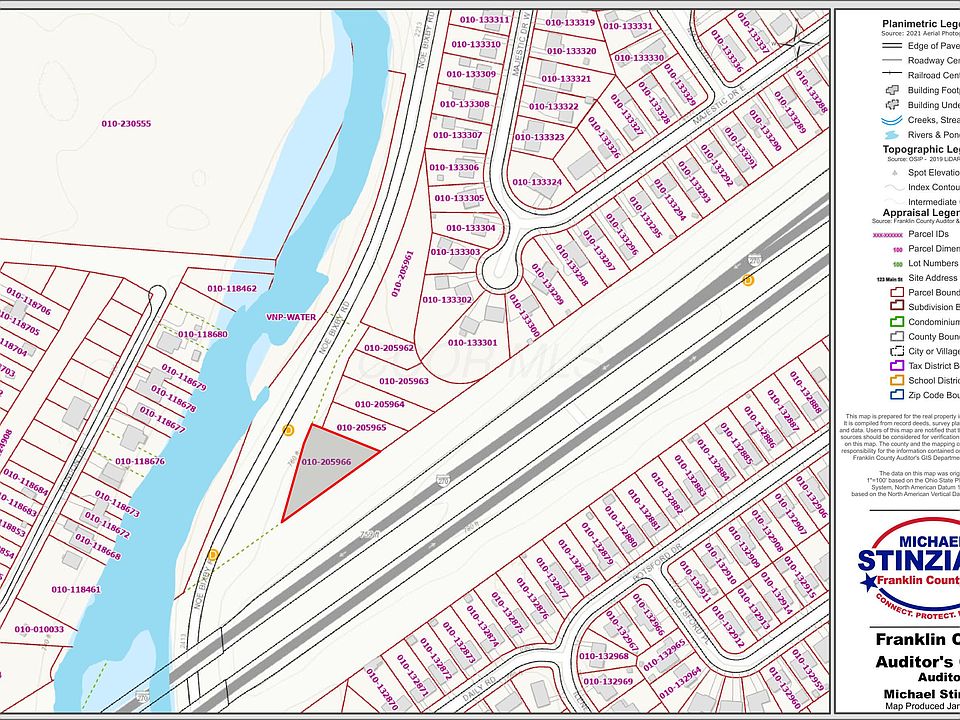Viewport: 960px width, 720px height.
Task: Click the orange marker on the upper-right highway
Action: [x=748, y=280]
